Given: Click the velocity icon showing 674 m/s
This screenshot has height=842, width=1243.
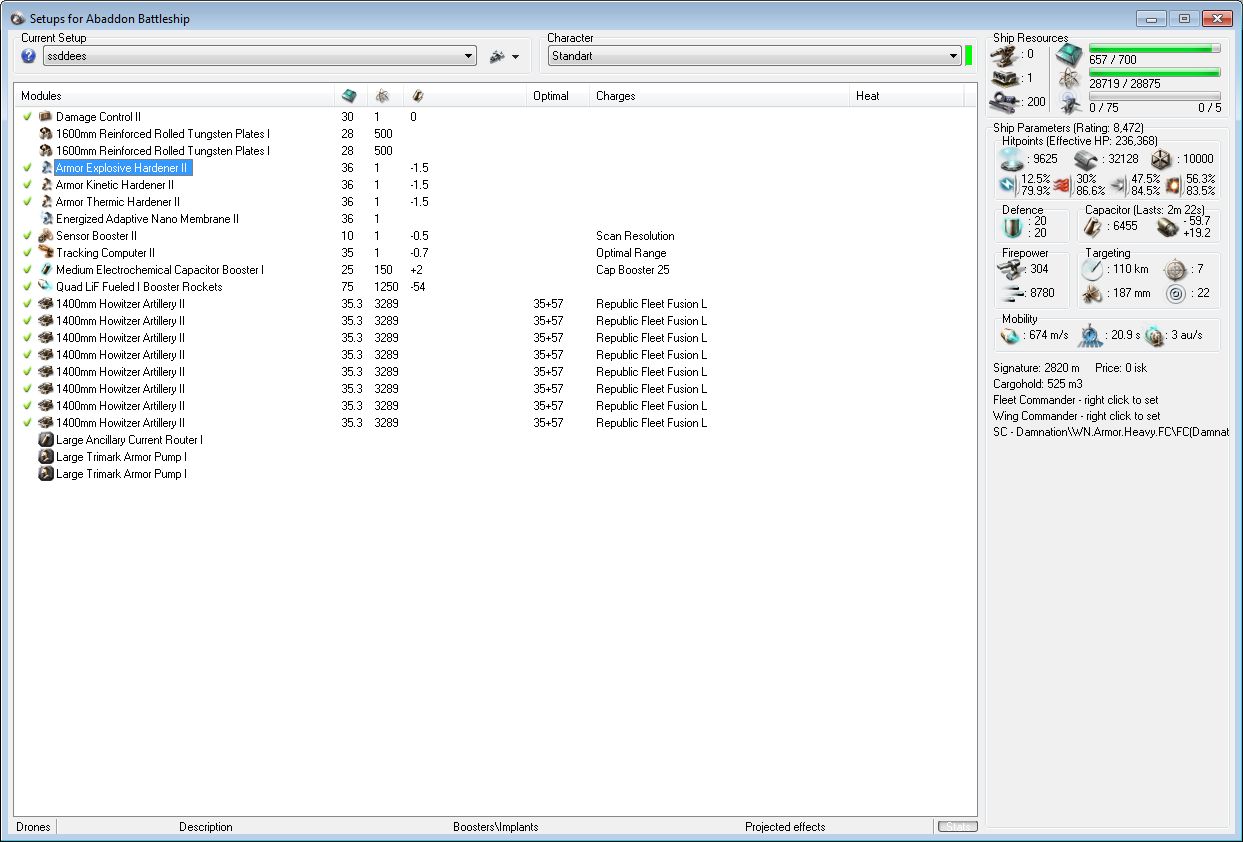Looking at the screenshot, I should point(1013,335).
